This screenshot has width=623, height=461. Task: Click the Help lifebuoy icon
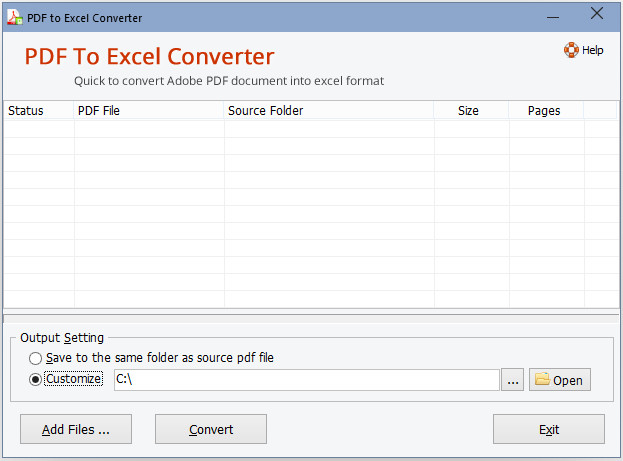tap(571, 50)
